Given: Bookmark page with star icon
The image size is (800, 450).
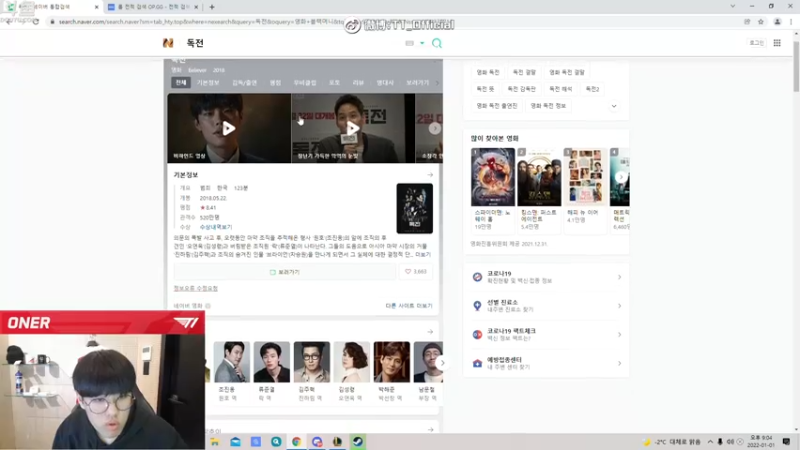Looking at the screenshot, I should pyautogui.click(x=761, y=22).
